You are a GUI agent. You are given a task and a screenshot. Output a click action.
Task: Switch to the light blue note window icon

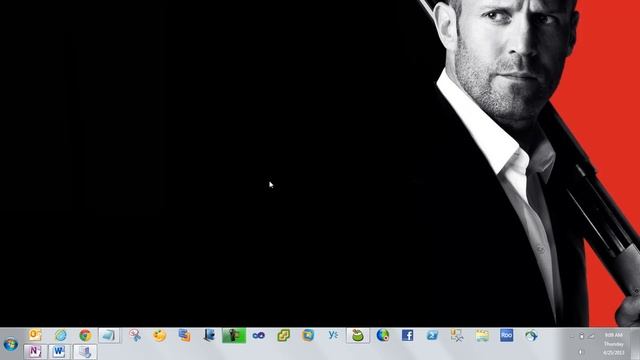click(109, 336)
